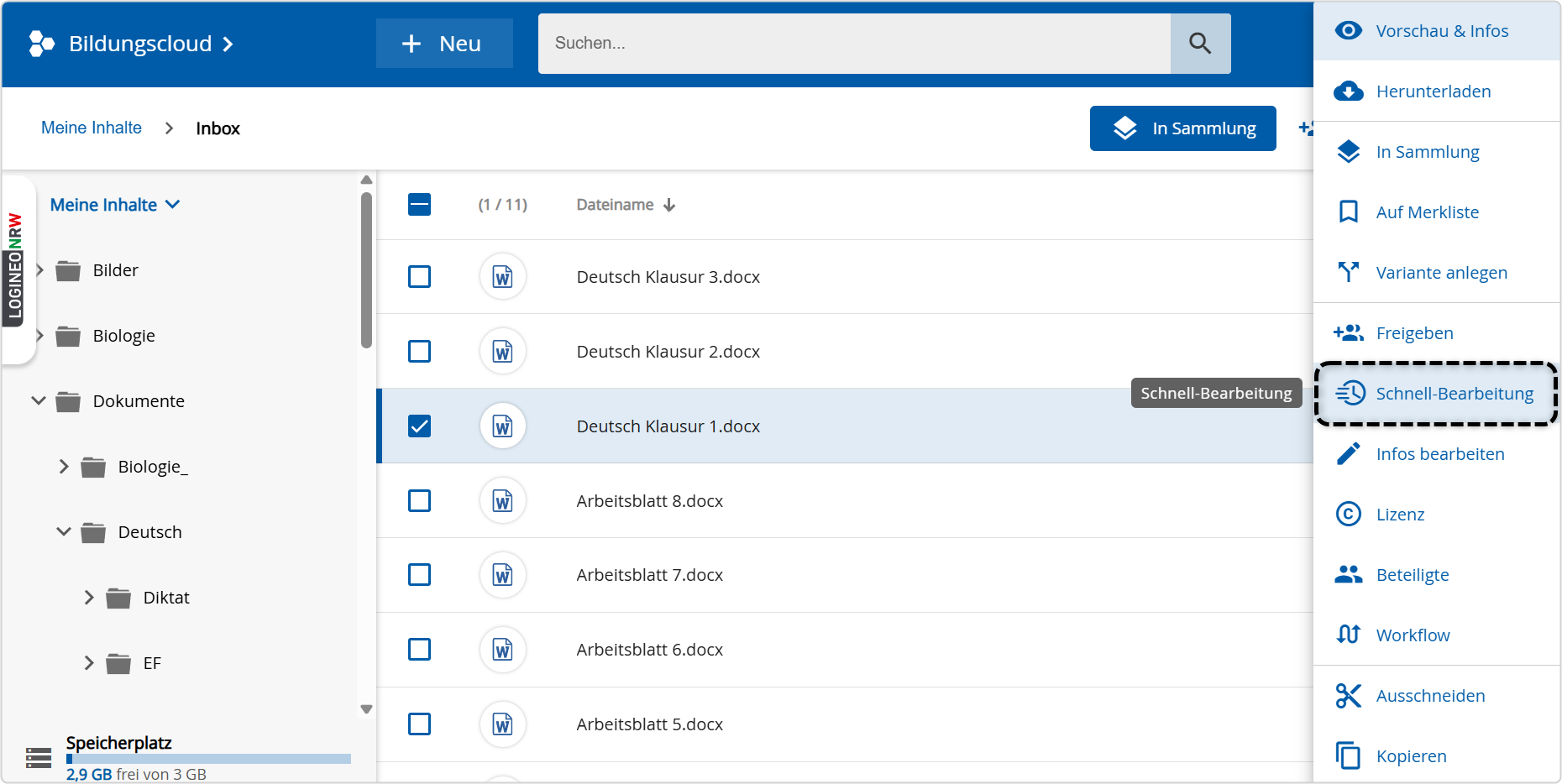Click the sidebar scrollbar up arrow

click(x=366, y=180)
